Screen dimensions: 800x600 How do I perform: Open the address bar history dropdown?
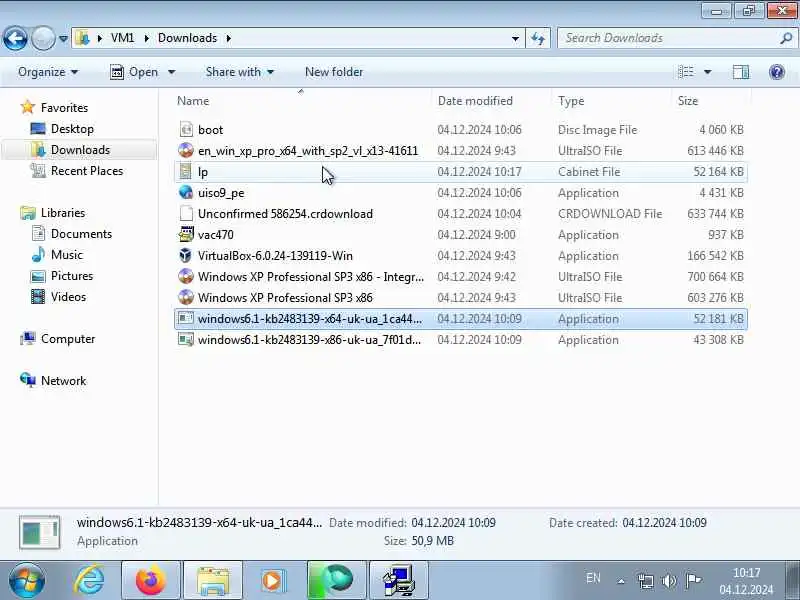[x=515, y=38]
